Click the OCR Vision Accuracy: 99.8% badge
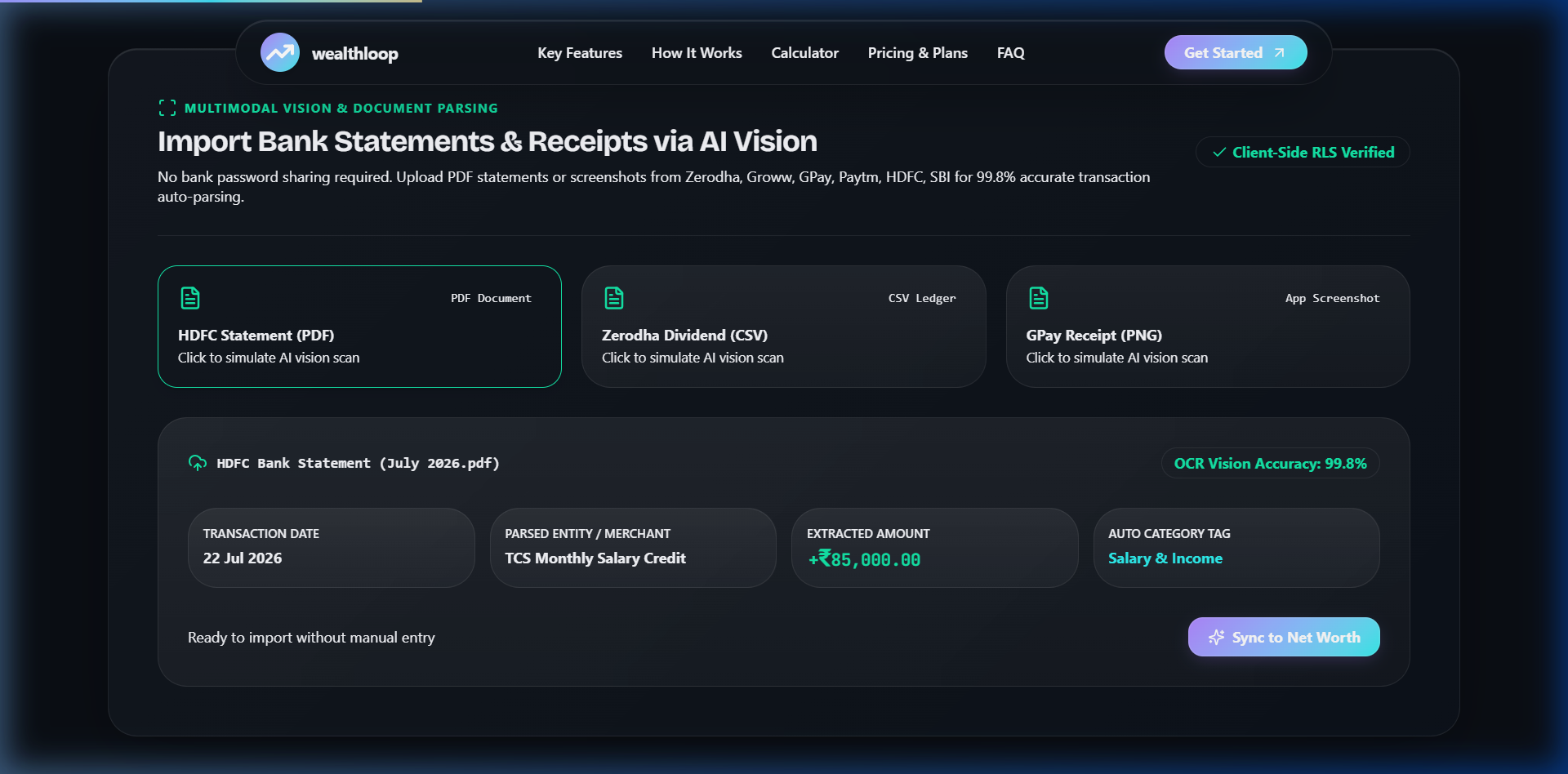Viewport: 1568px width, 774px height. click(x=1270, y=464)
